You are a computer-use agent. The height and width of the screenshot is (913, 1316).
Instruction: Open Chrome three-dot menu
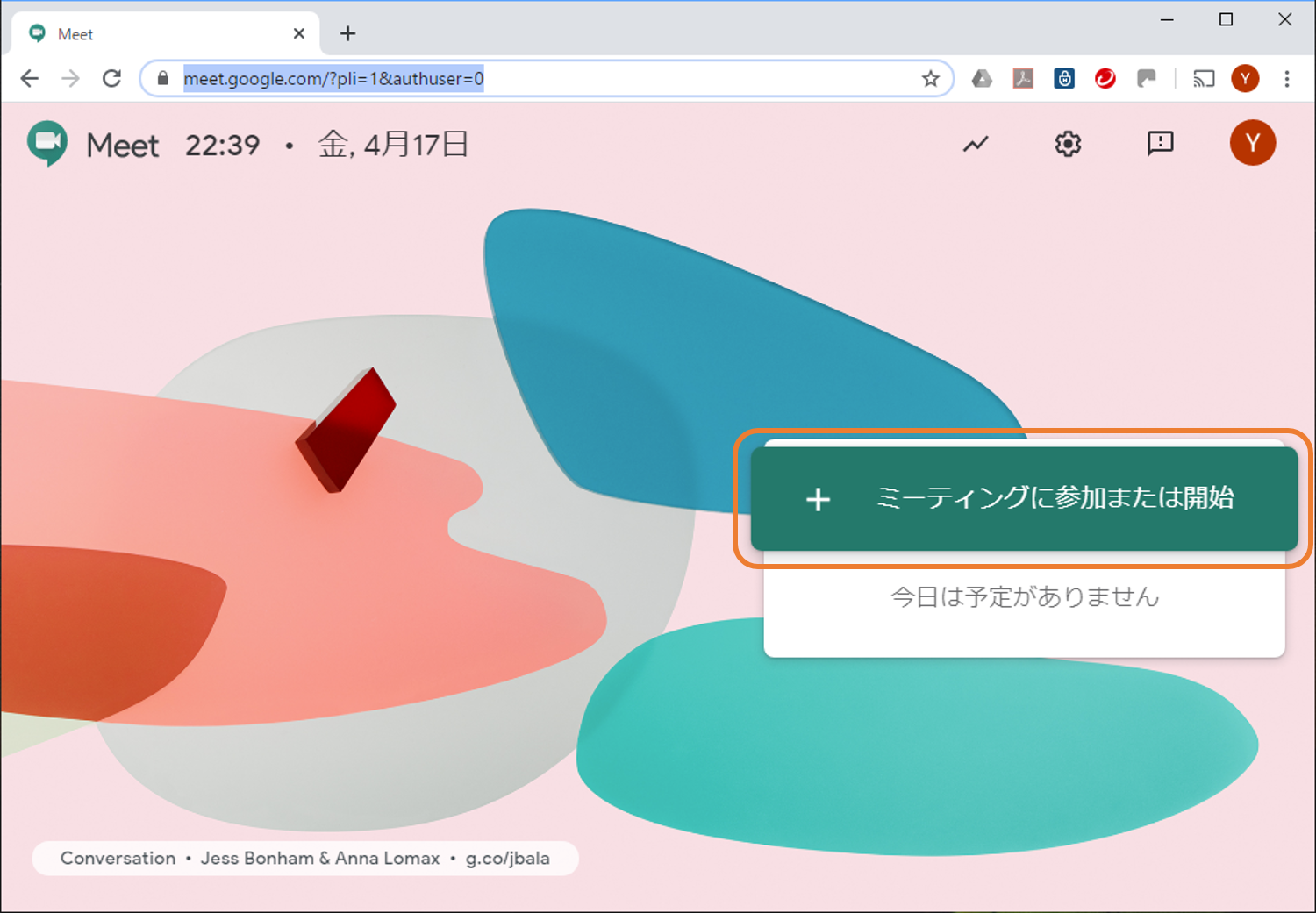coord(1287,79)
